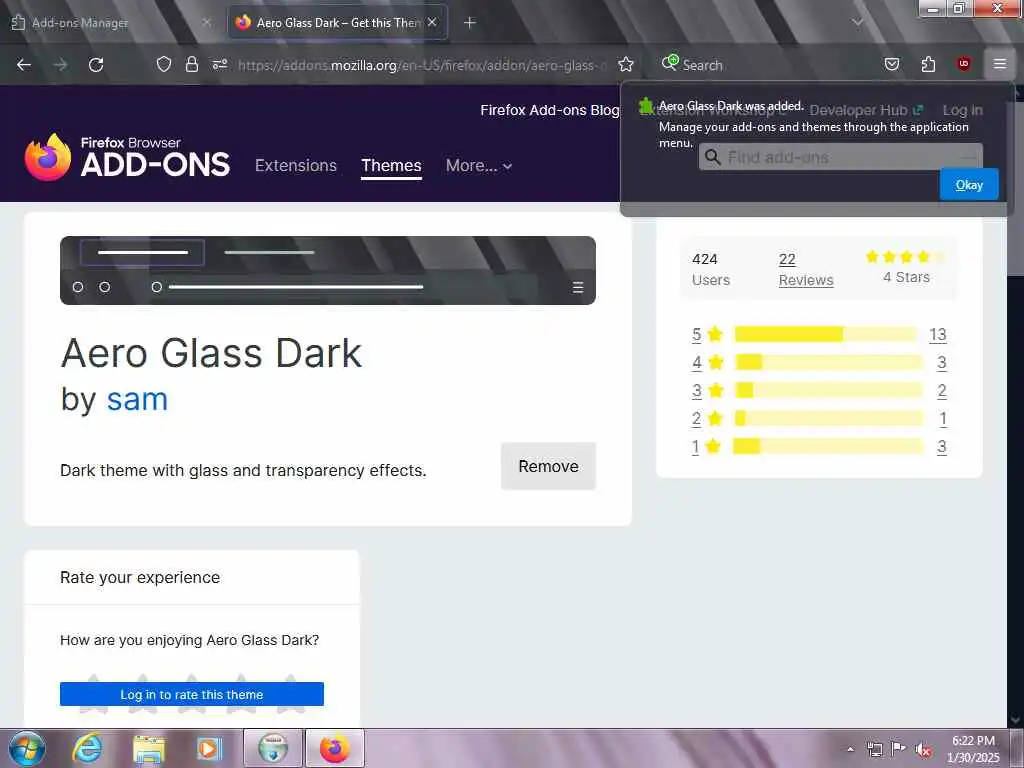1024x768 pixels.
Task: Click the 5-star rating bar
Action: tap(825, 334)
